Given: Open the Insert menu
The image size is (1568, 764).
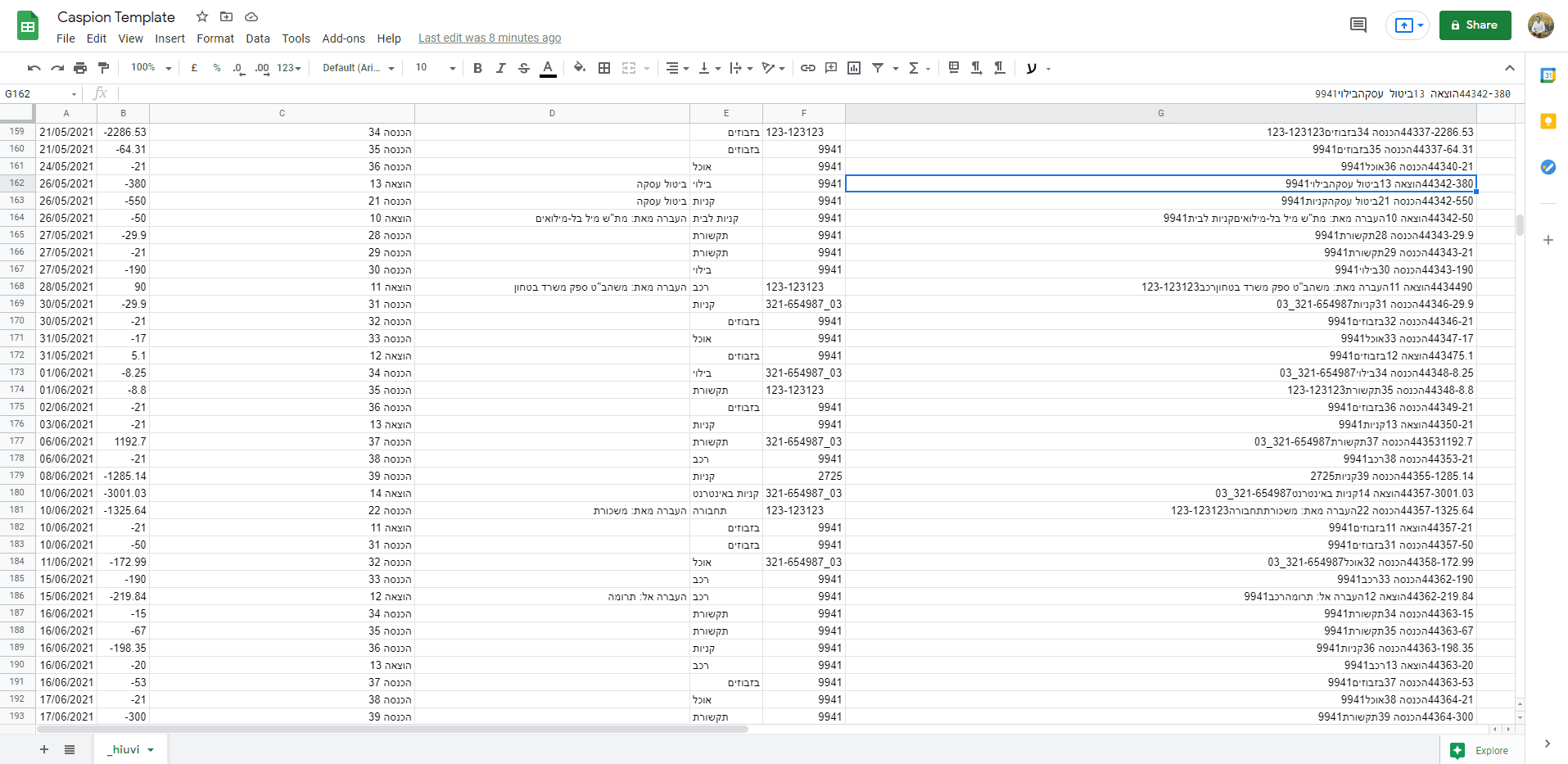Looking at the screenshot, I should (169, 38).
